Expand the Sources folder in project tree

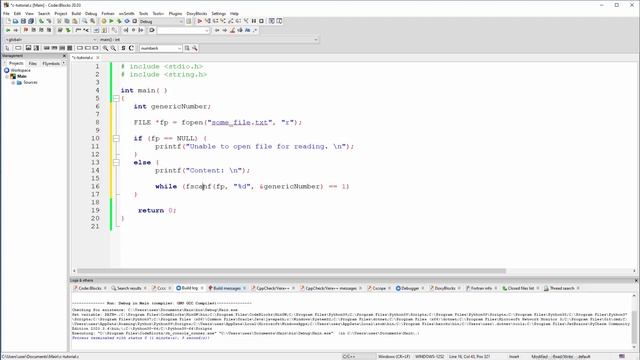[13, 82]
